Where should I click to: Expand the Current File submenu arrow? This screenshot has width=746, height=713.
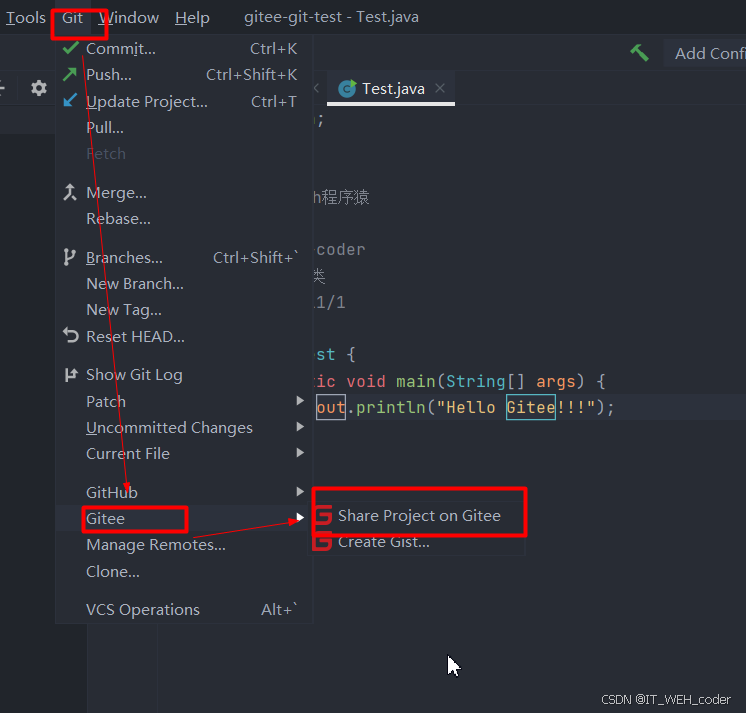point(300,452)
